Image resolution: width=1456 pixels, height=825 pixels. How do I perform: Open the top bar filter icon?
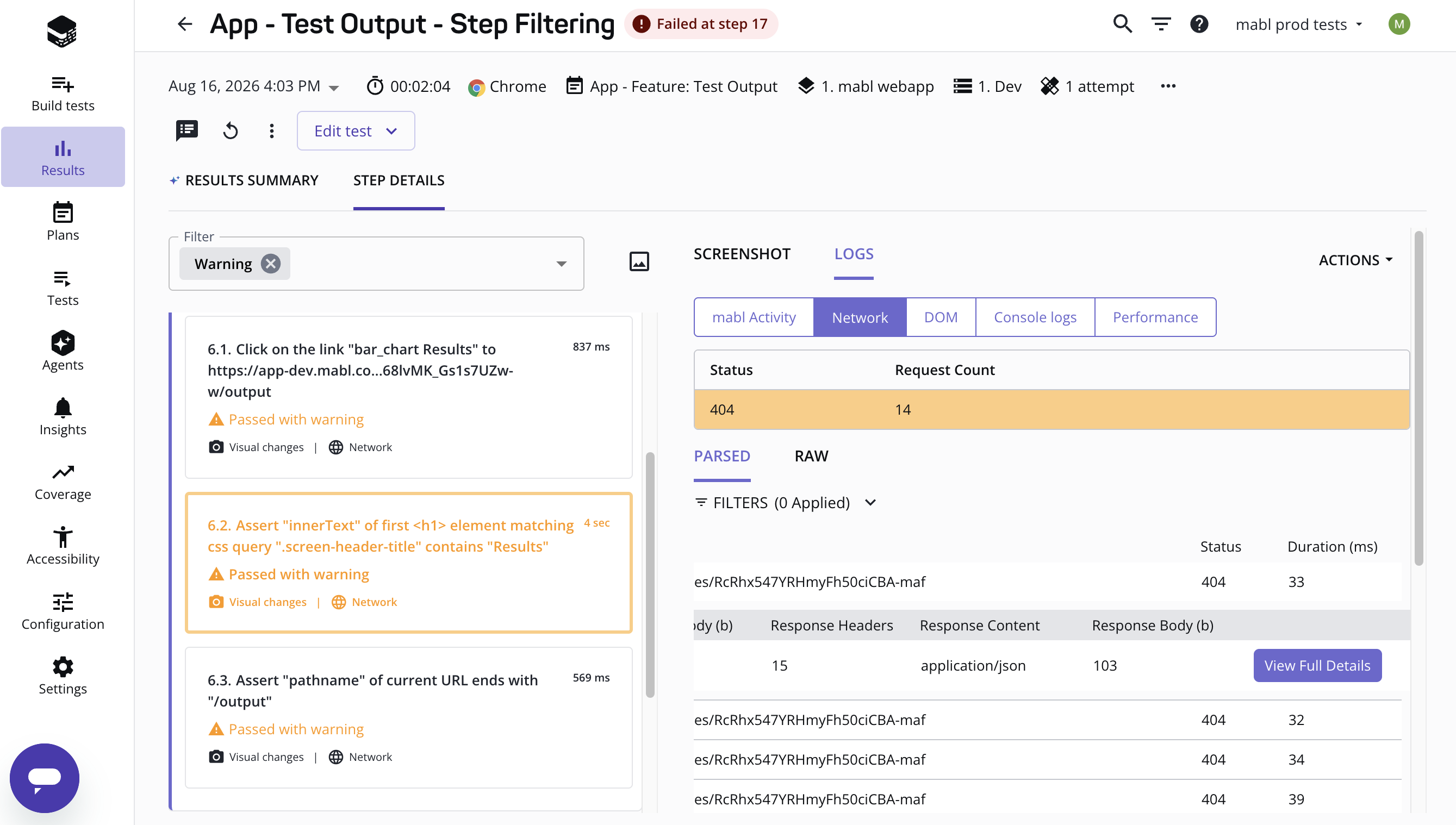point(1161,24)
